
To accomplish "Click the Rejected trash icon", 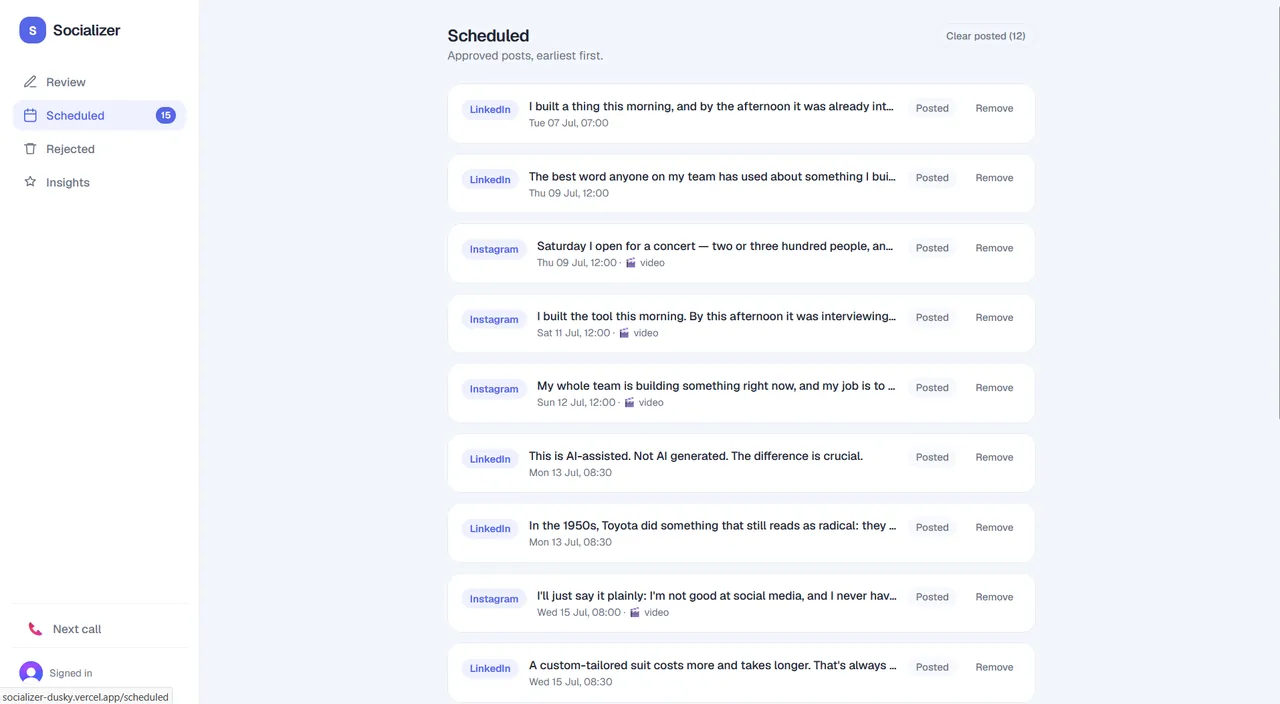I will coord(30,149).
